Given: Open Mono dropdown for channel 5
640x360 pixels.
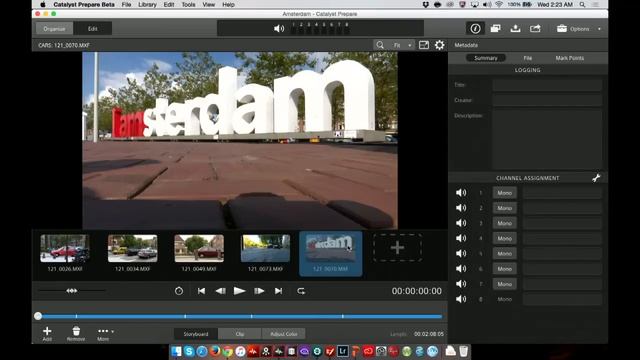Looking at the screenshot, I should click(504, 253).
